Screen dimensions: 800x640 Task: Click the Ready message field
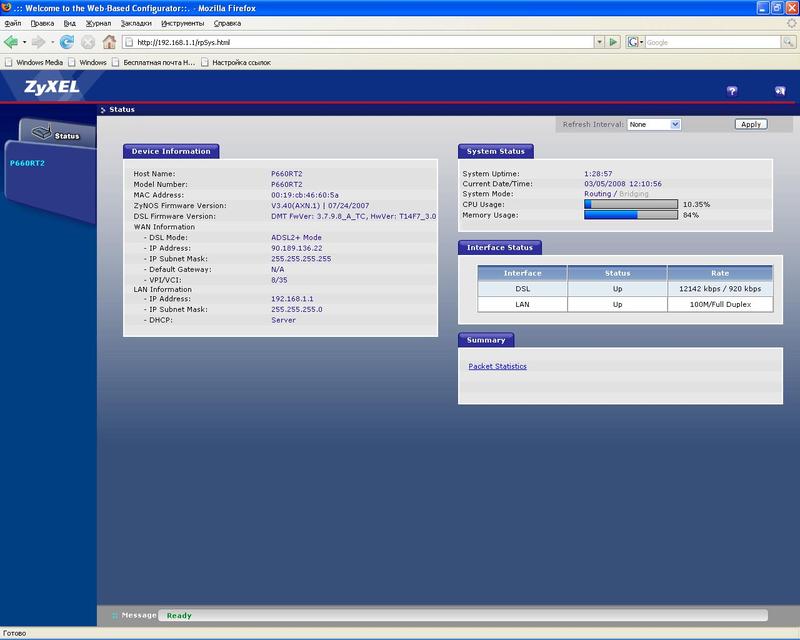click(462, 616)
